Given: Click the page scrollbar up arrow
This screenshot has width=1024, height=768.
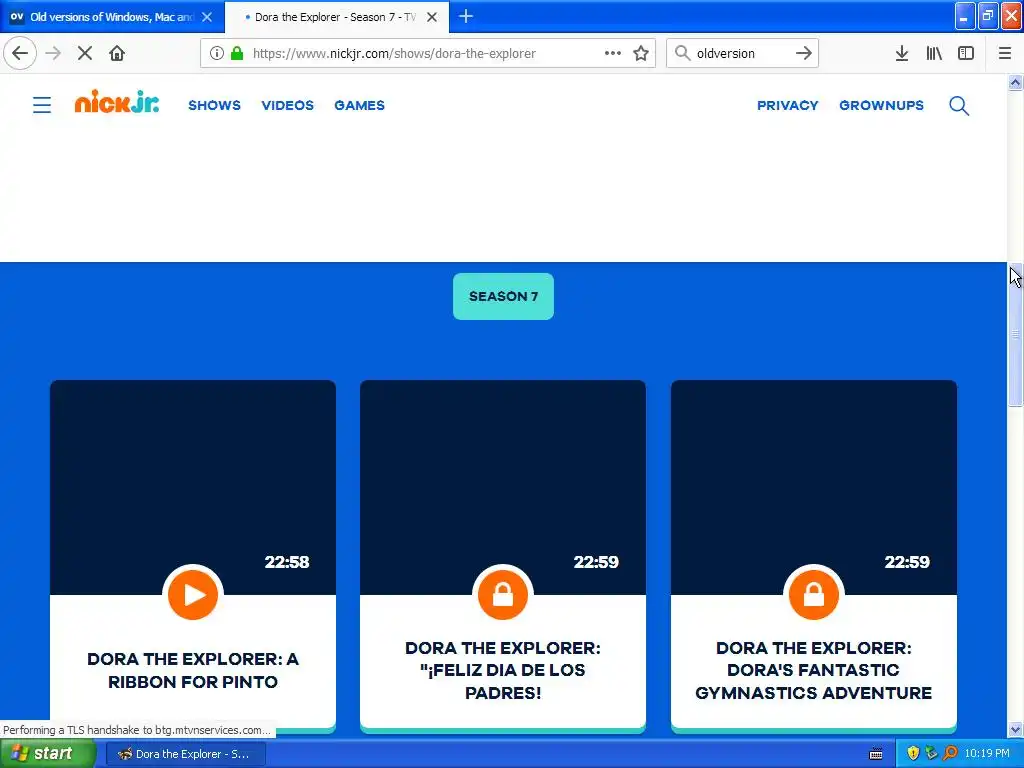Looking at the screenshot, I should [1015, 82].
